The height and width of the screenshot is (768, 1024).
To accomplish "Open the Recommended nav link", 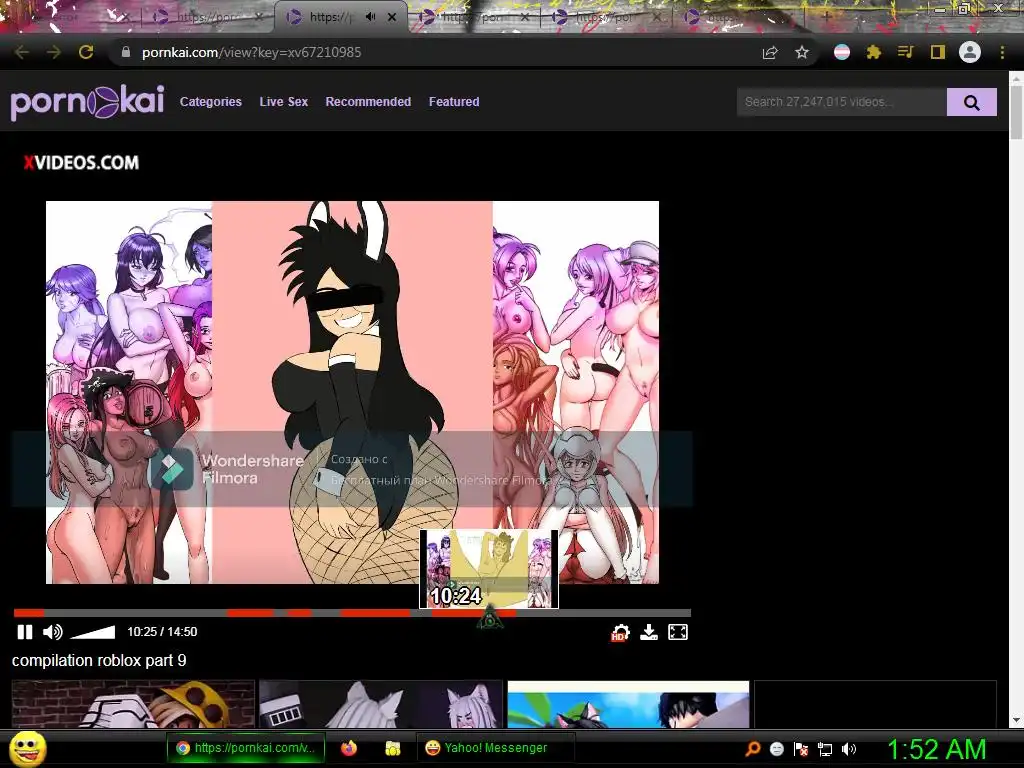I will (368, 102).
